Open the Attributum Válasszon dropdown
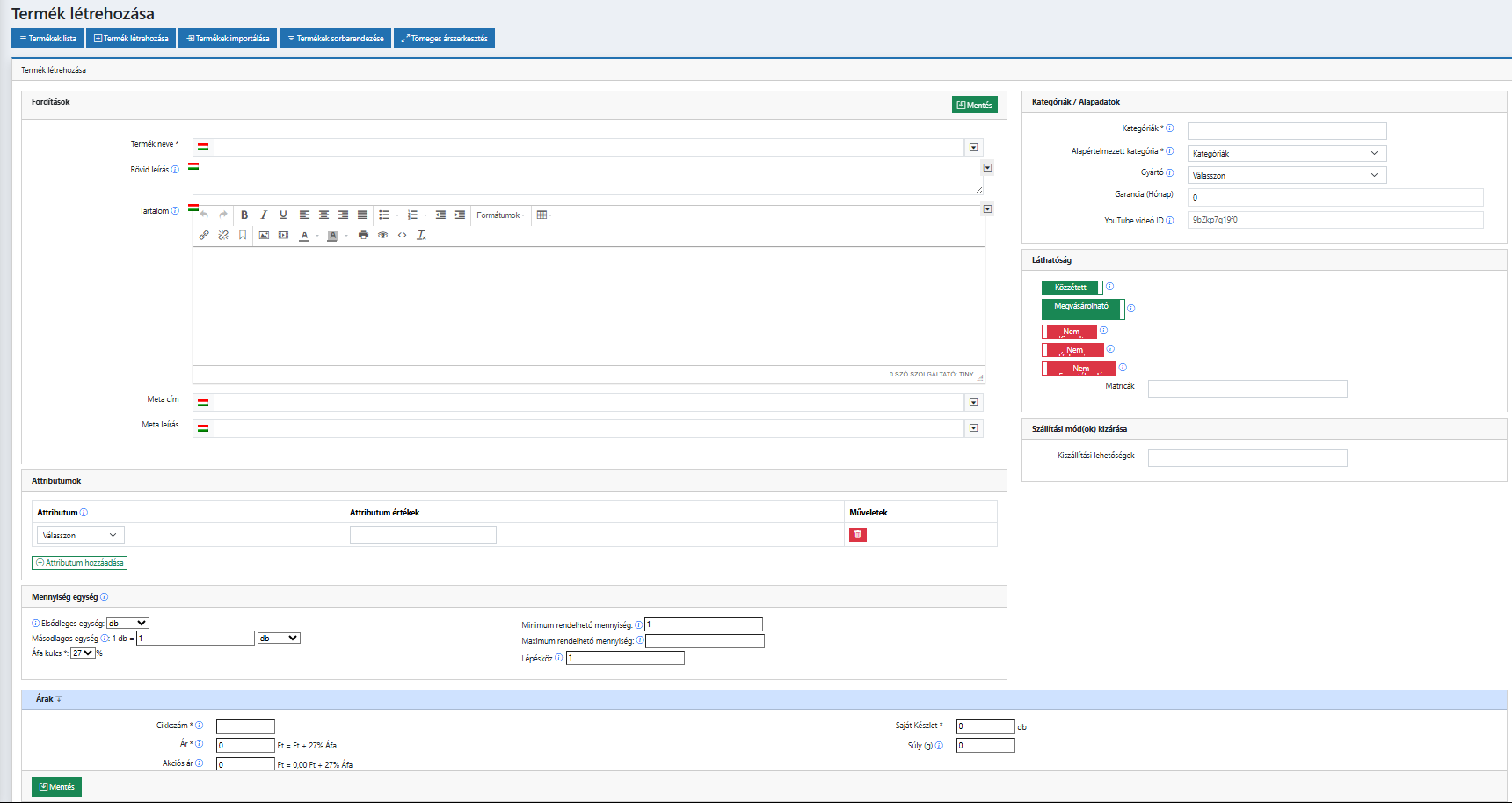 [x=80, y=535]
